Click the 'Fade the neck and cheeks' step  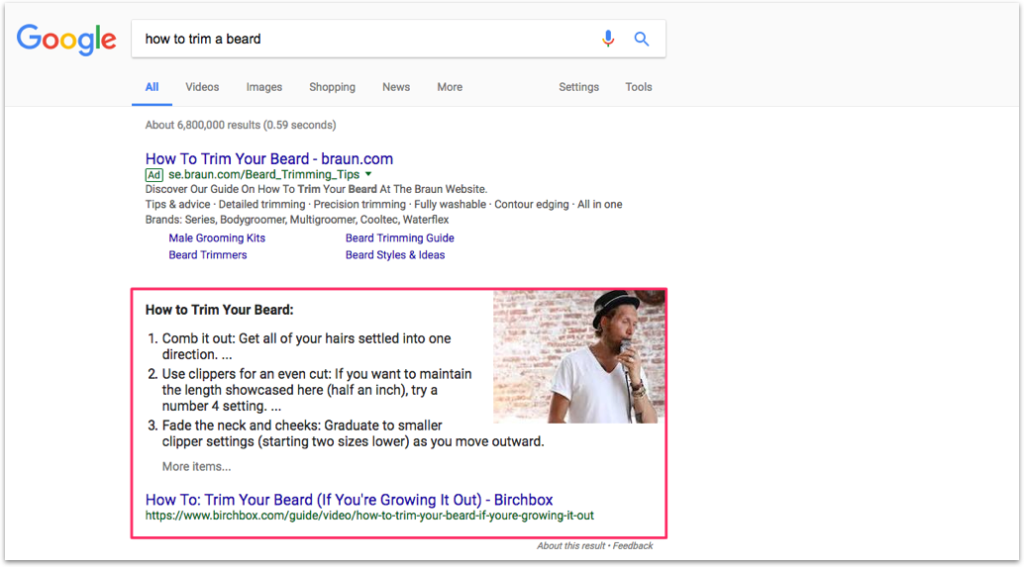click(x=353, y=433)
